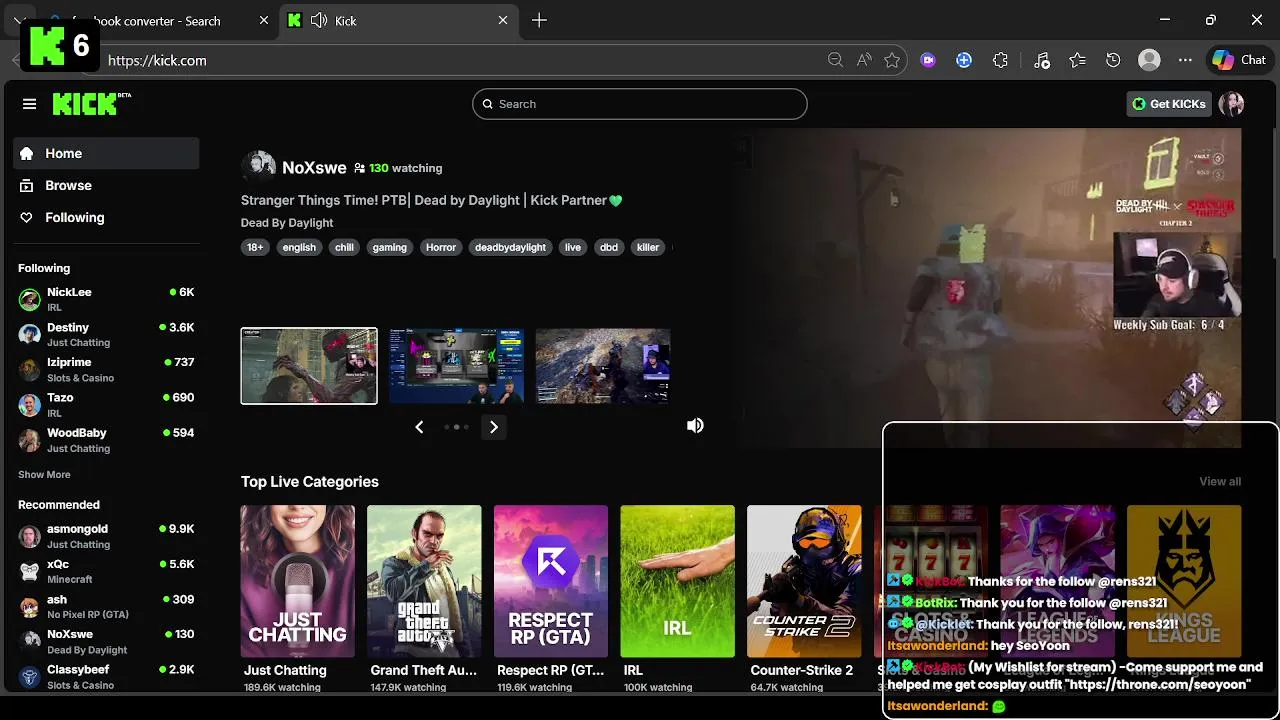Mute the featured stream volume icon
Viewport: 1280px width, 720px height.
pos(695,426)
